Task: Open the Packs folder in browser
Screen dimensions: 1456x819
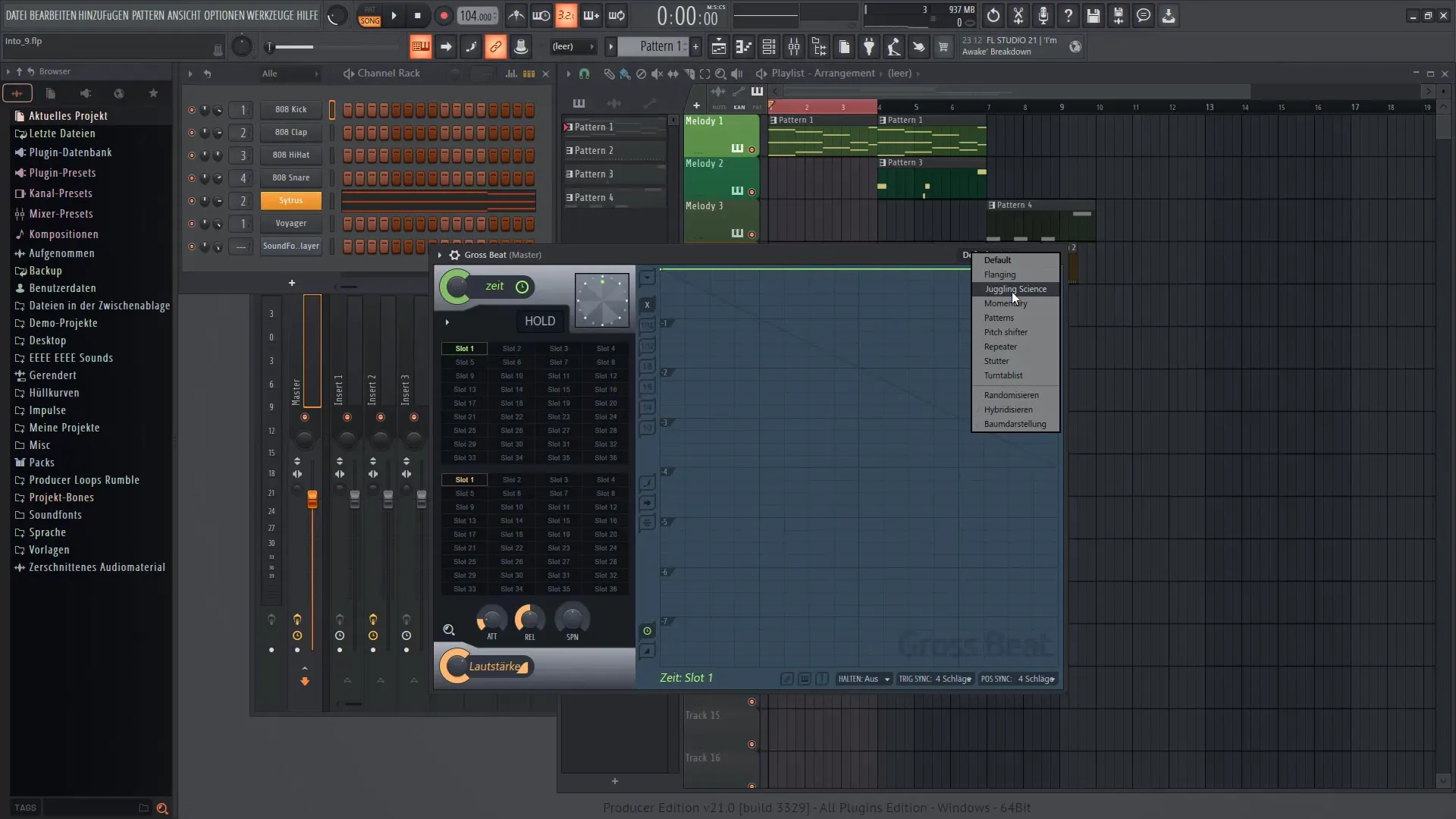Action: tap(41, 462)
